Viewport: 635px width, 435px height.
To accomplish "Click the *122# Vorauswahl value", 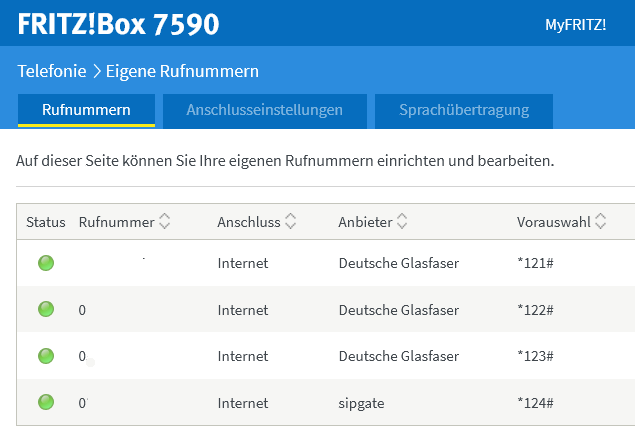I will point(535,310).
